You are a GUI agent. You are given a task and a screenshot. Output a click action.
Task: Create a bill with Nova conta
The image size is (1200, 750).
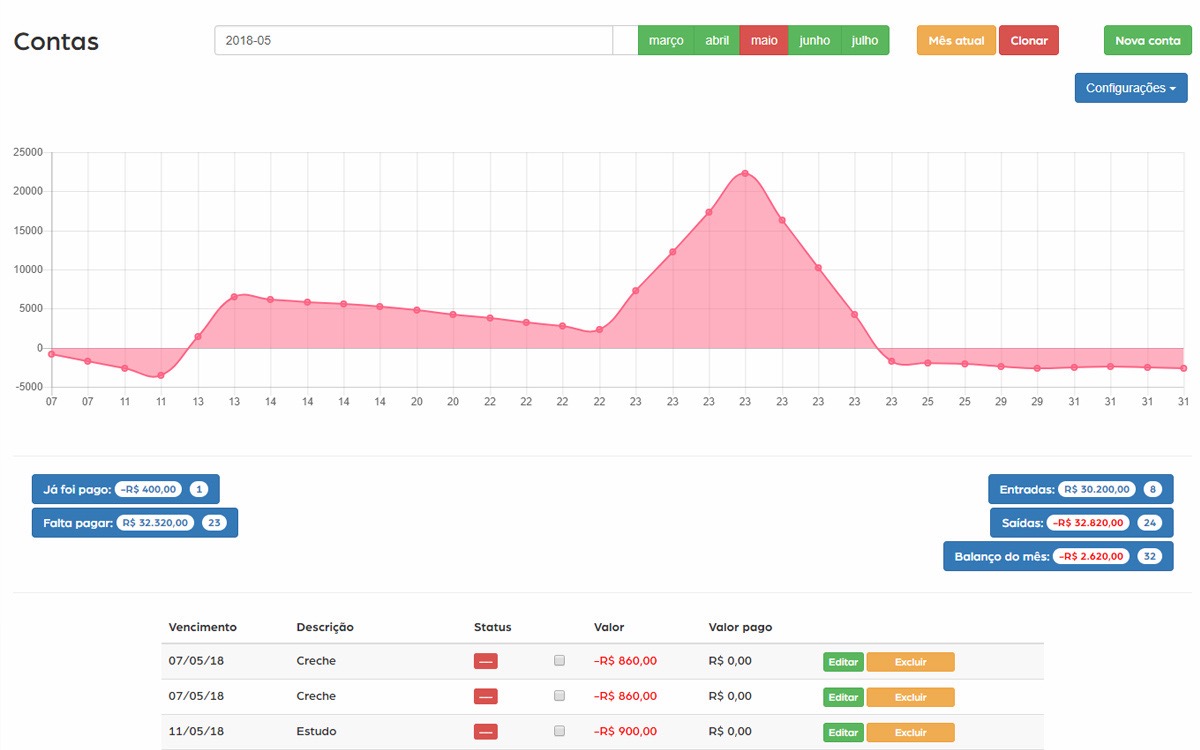tap(1147, 41)
